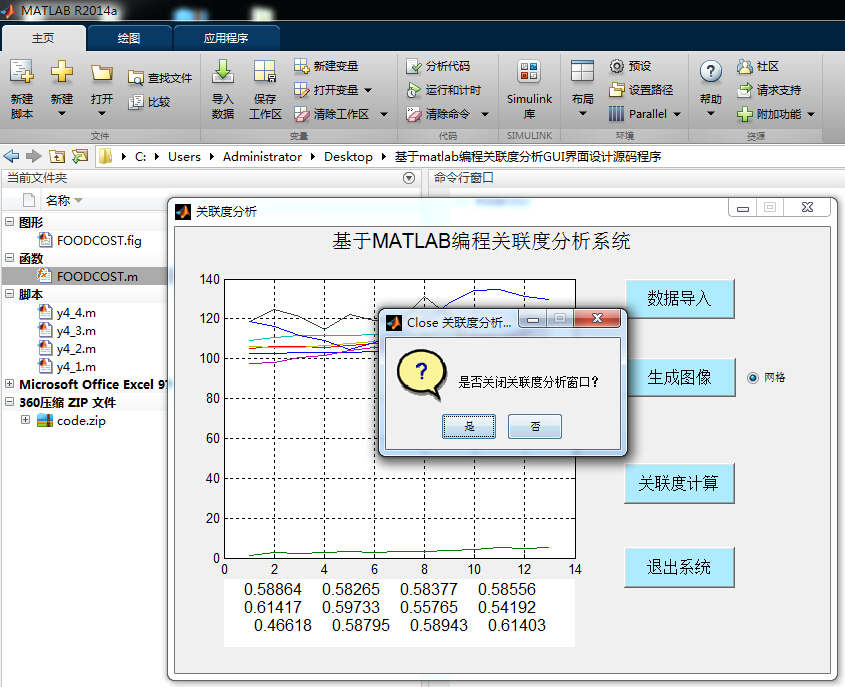This screenshot has height=687, width=845.
Task: Click the 关联度计算 button
Action: pos(679,483)
